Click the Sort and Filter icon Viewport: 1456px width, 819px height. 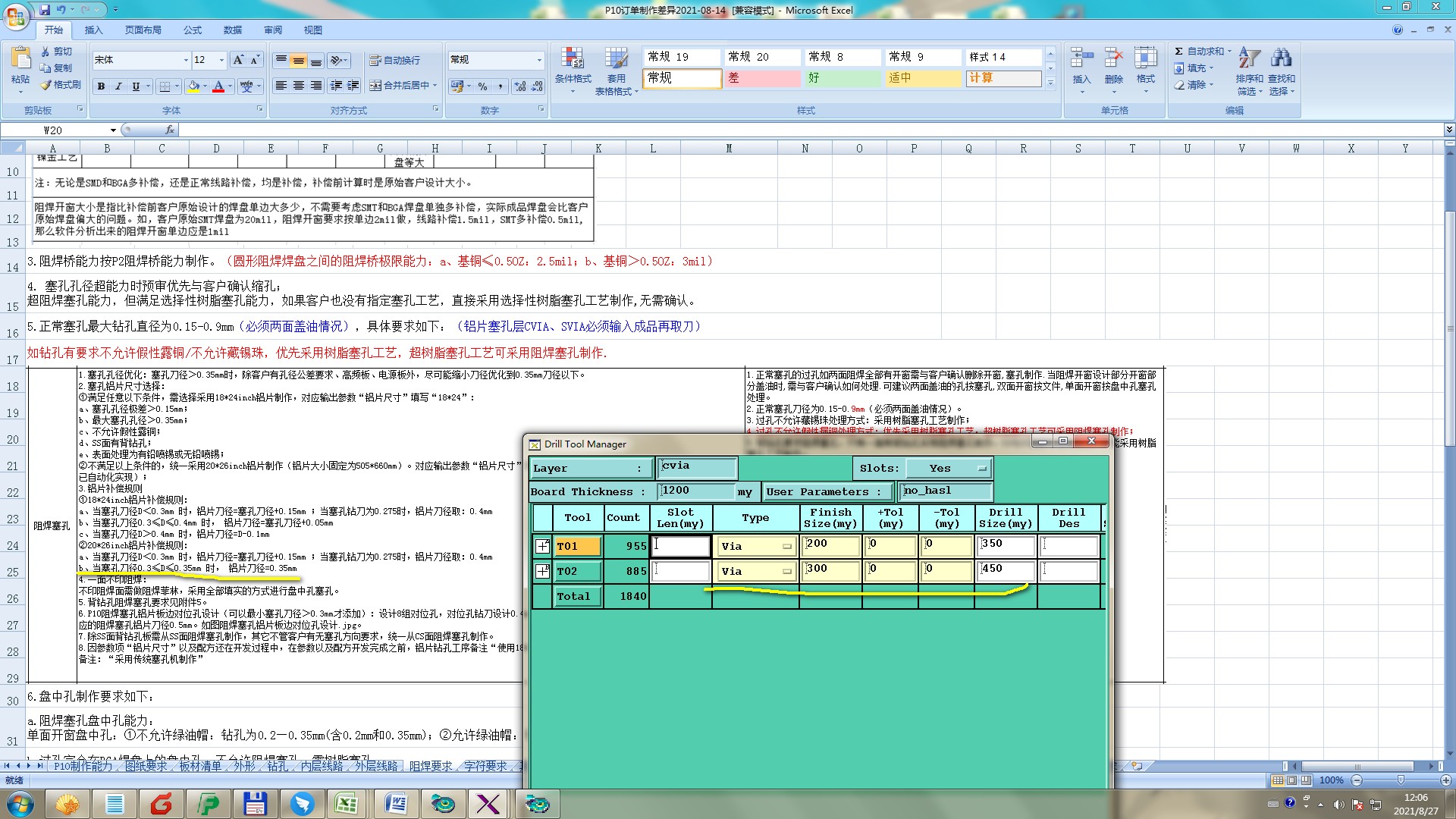point(1249,59)
